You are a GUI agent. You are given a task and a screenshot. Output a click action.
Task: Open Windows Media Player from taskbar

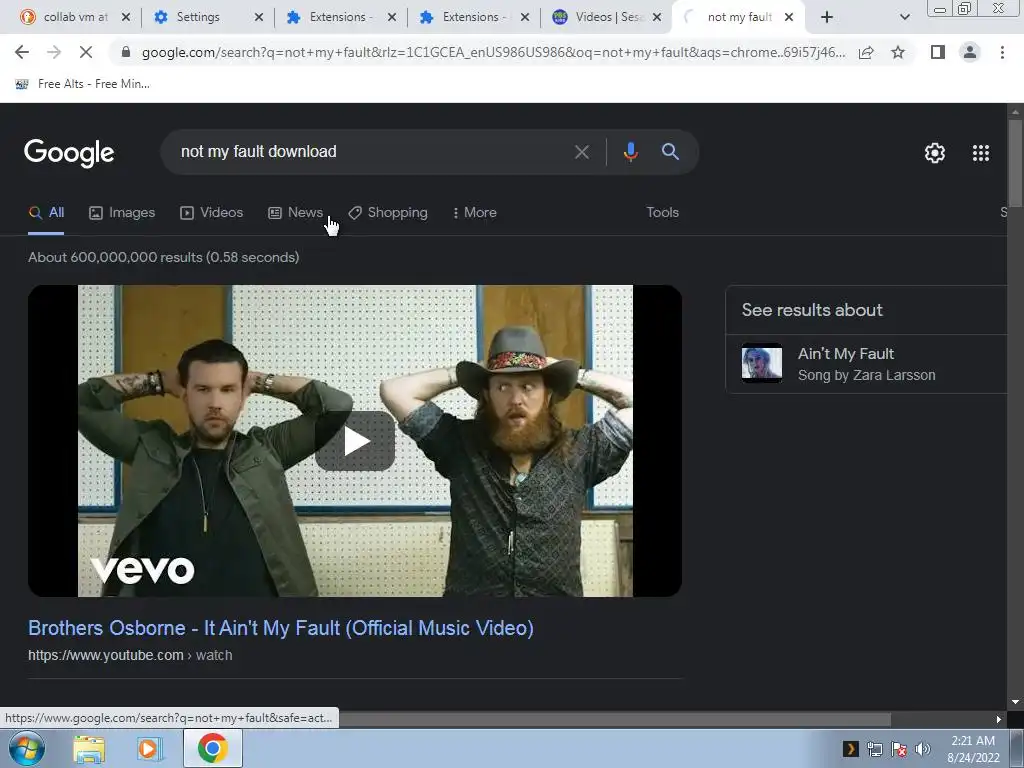[150, 748]
